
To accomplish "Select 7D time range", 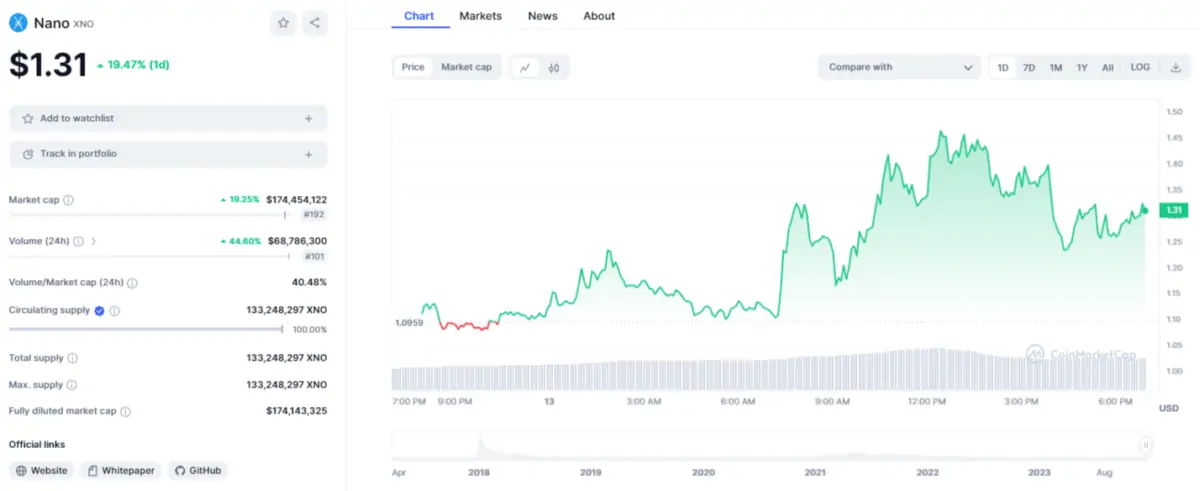I will point(1029,67).
